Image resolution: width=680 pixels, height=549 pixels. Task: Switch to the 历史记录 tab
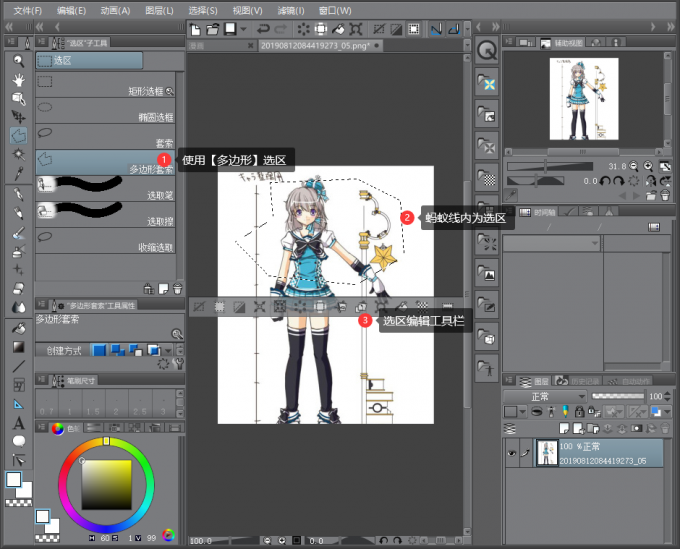(x=579, y=381)
